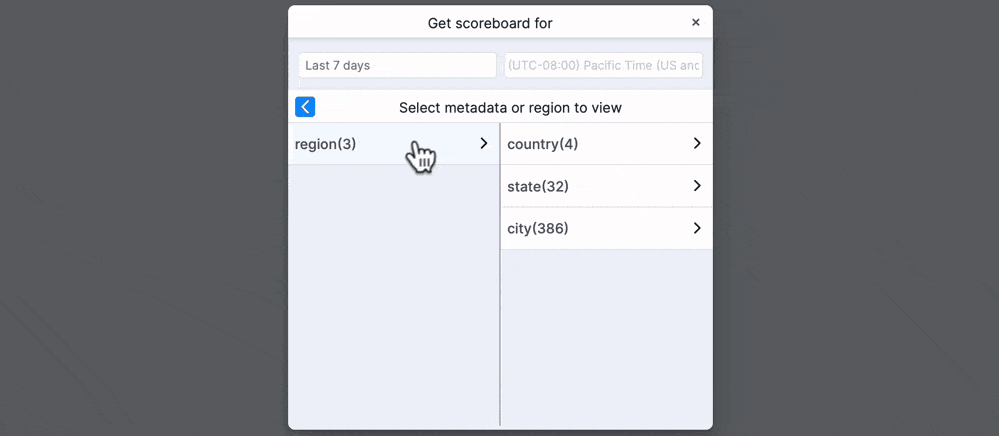
Task: Click the gray filter strip between the two fields
Action: [x=501, y=65]
